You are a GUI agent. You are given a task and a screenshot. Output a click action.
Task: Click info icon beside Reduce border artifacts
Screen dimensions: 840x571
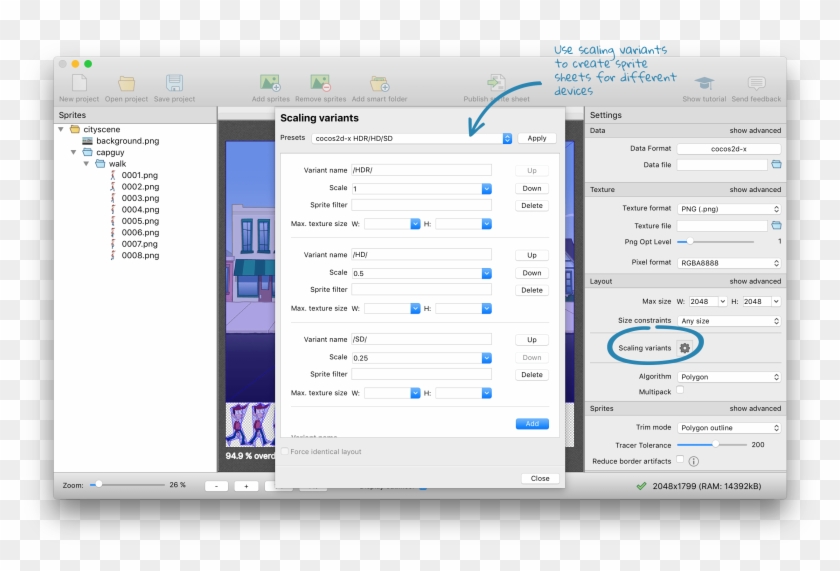coord(693,461)
